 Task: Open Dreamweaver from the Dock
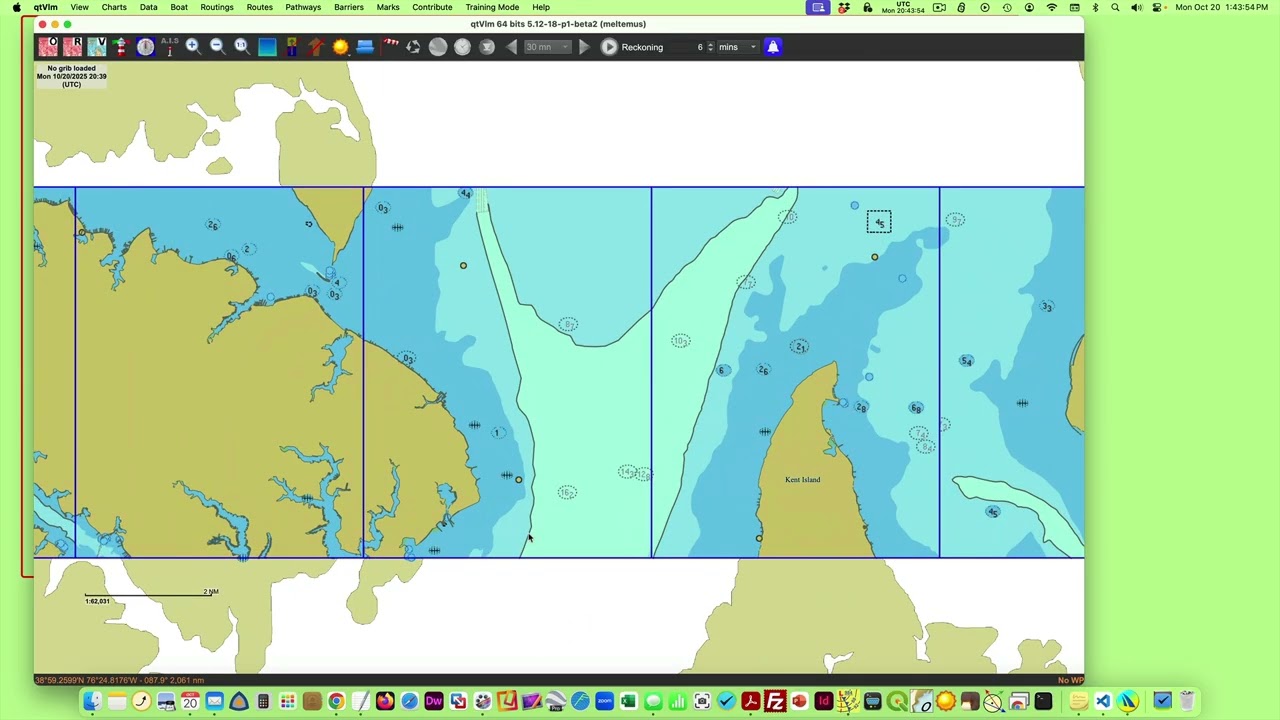pos(433,701)
